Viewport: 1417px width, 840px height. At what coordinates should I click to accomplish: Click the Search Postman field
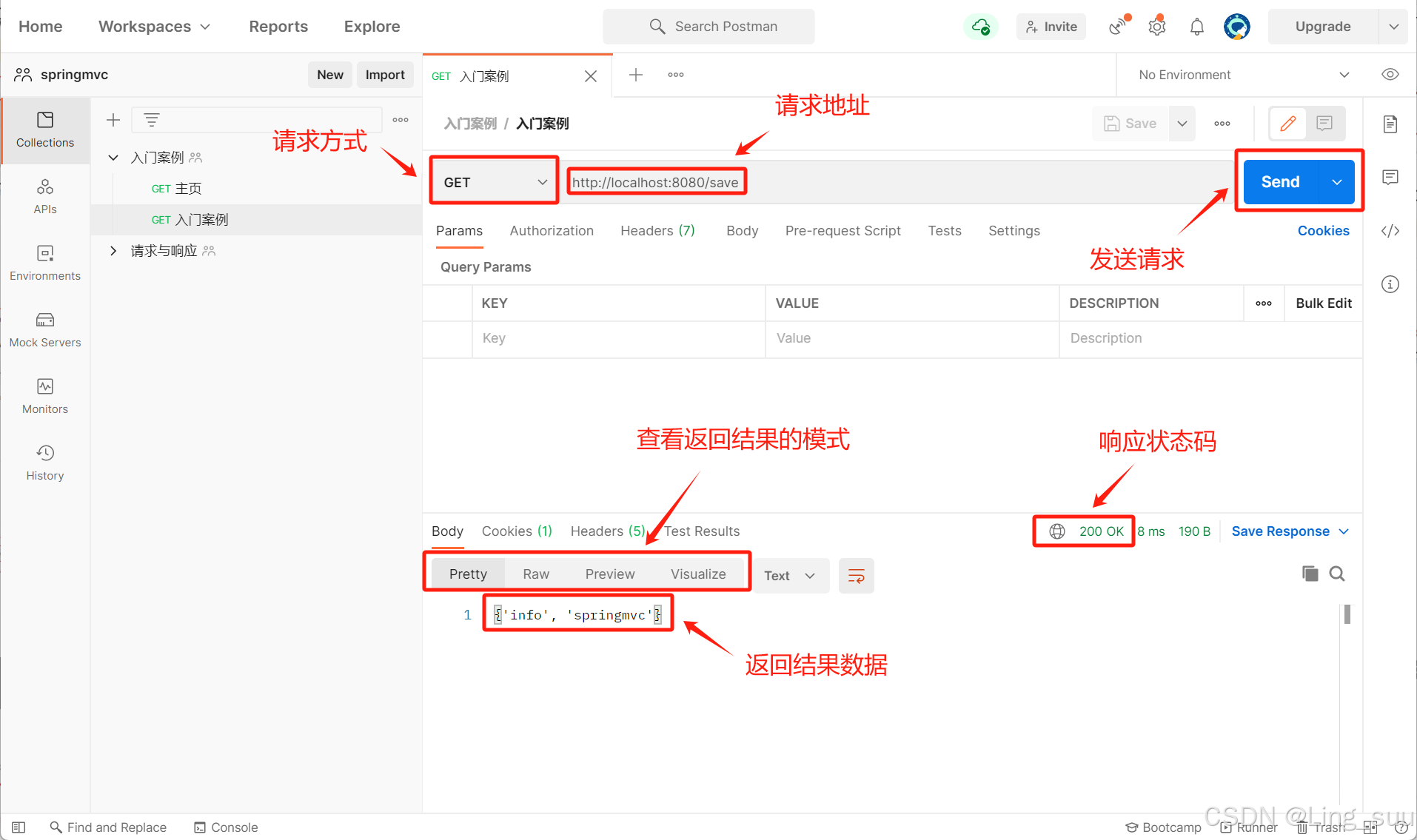708,27
